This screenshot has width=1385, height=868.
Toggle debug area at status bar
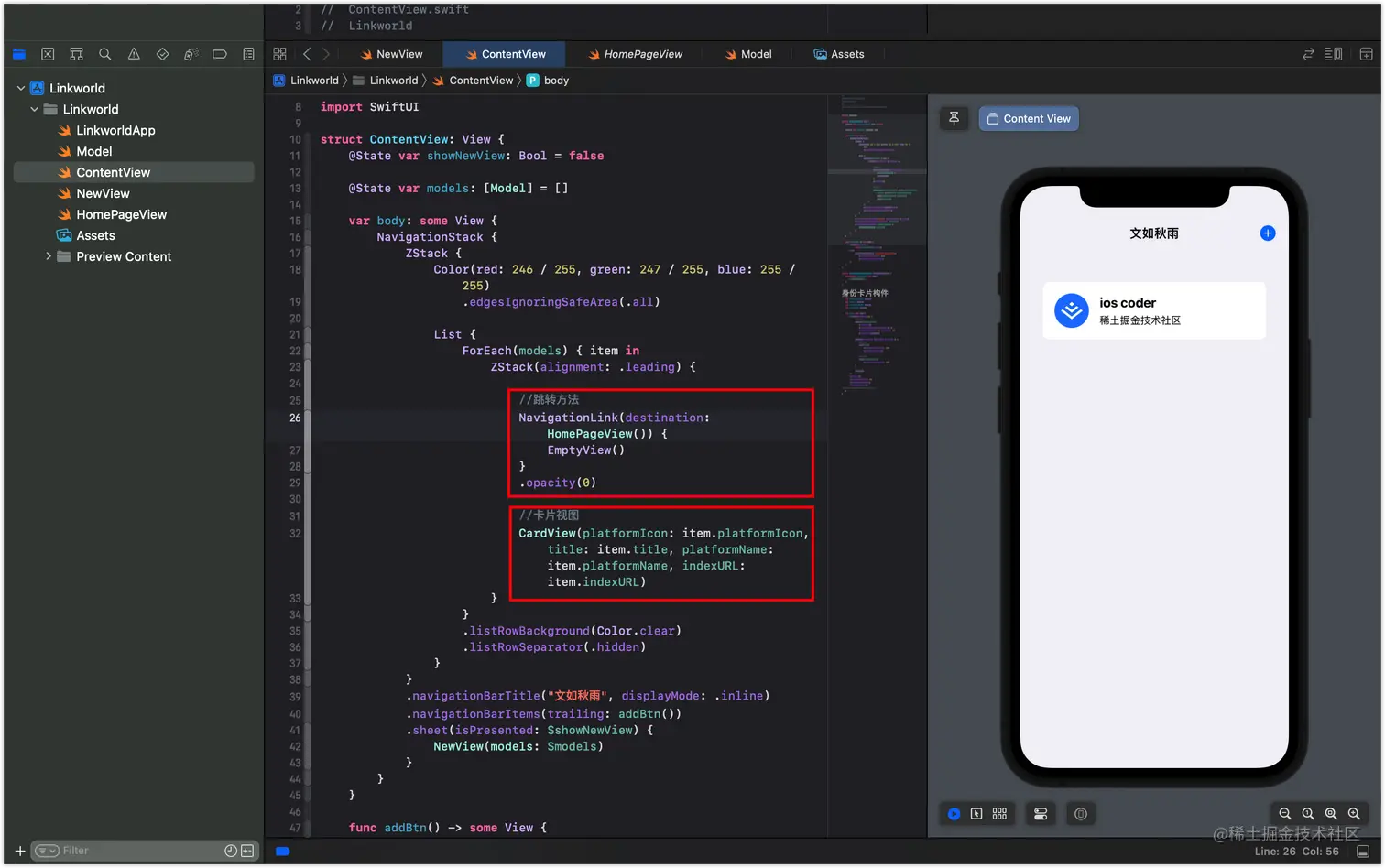pyautogui.click(x=1363, y=851)
